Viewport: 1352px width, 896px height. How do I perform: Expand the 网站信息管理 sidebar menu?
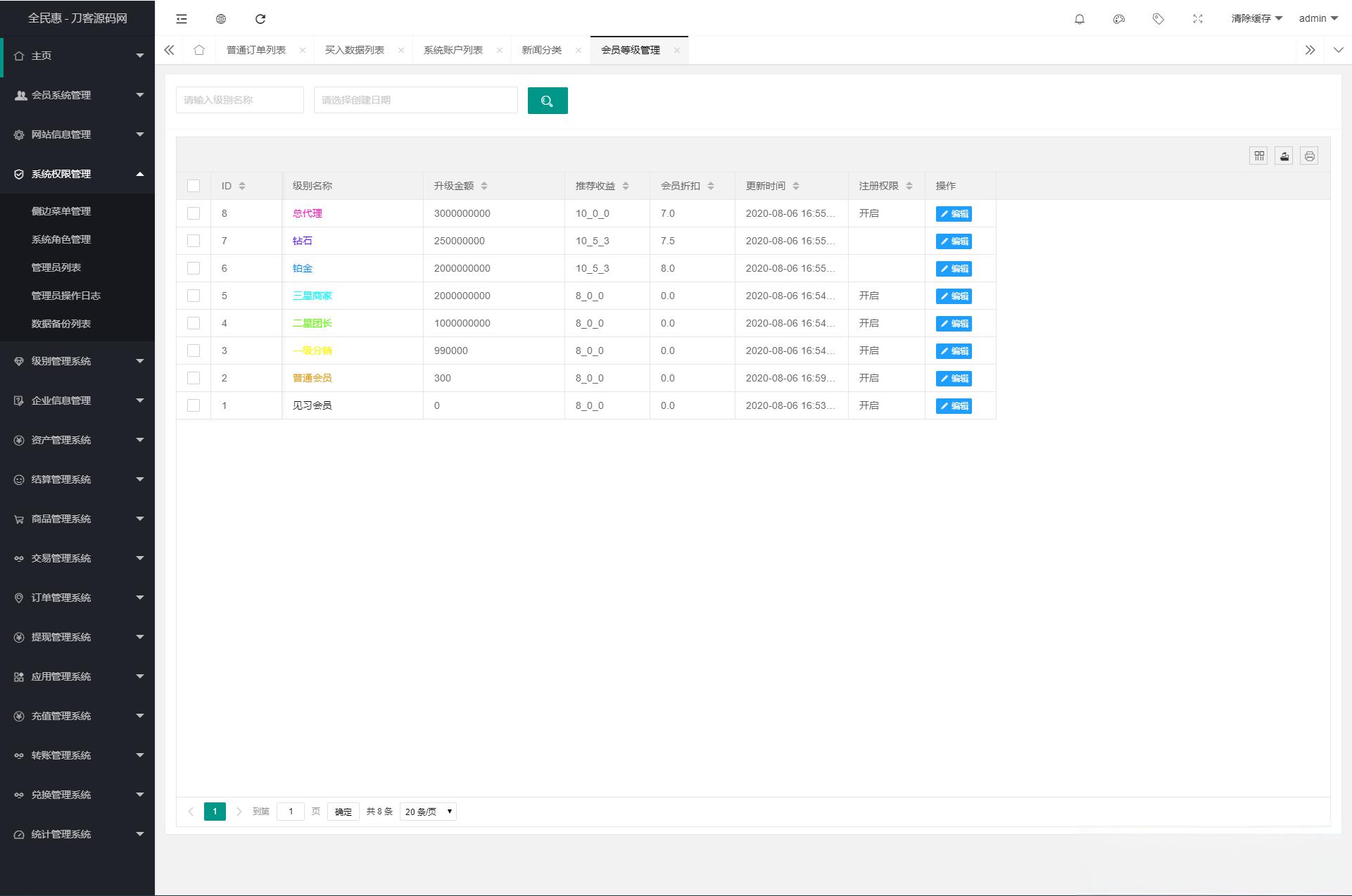point(77,134)
